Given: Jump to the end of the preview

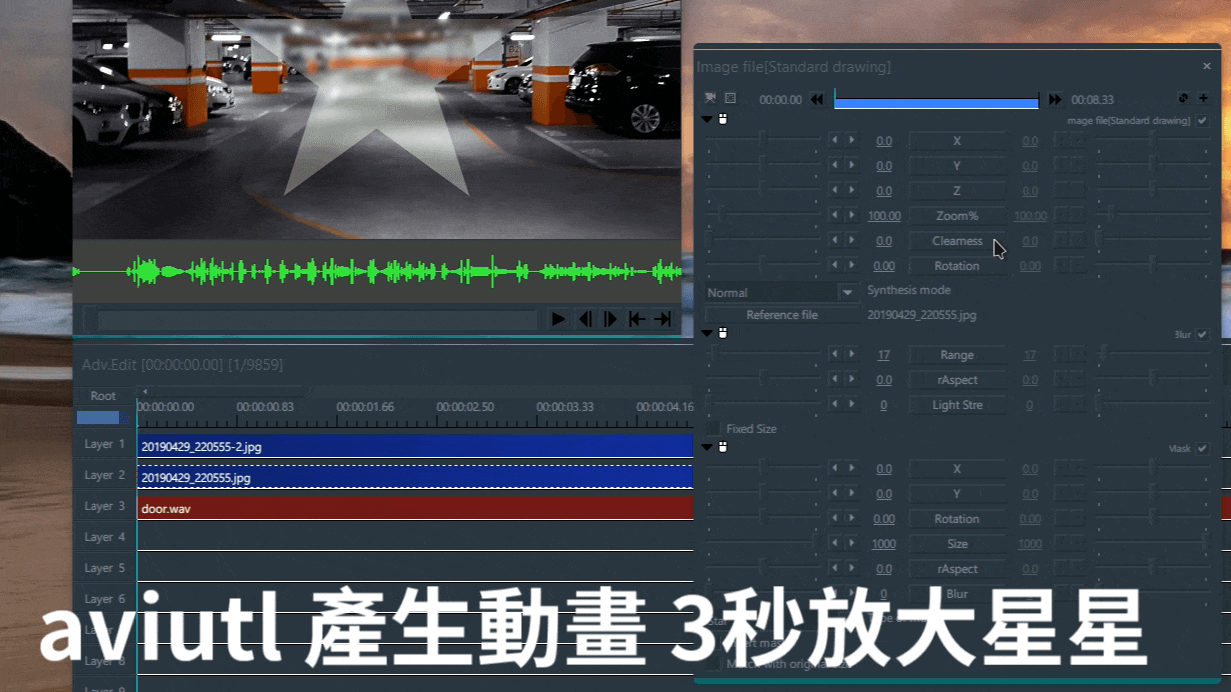Looking at the screenshot, I should pyautogui.click(x=662, y=319).
